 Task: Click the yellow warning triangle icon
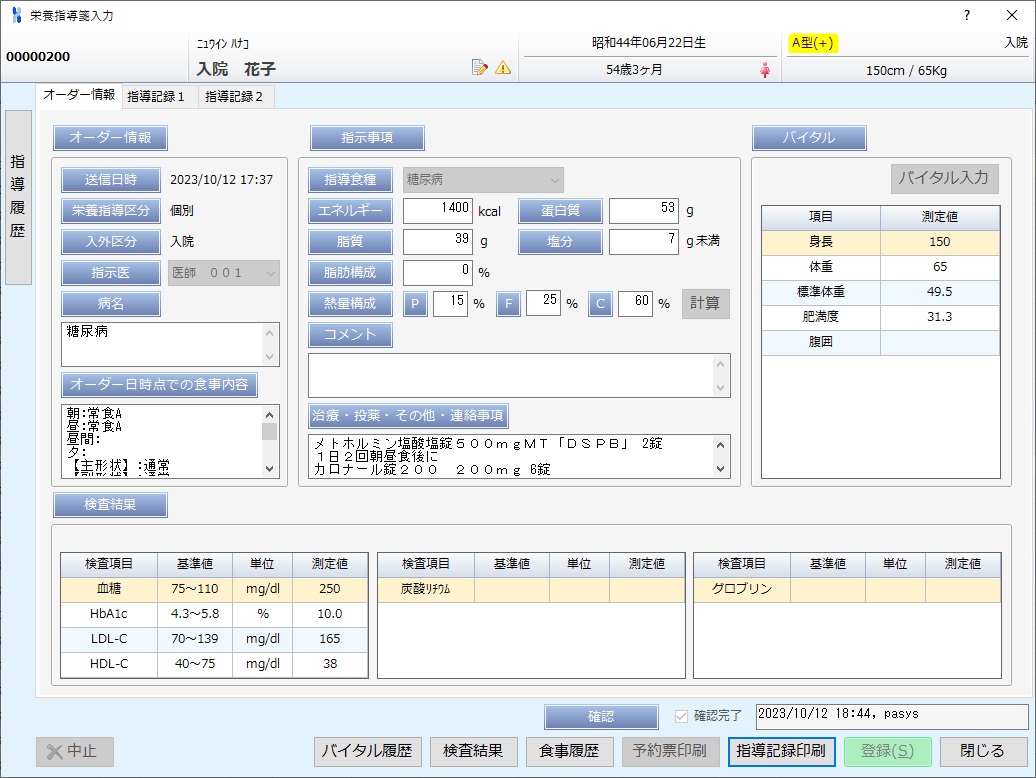(x=503, y=68)
